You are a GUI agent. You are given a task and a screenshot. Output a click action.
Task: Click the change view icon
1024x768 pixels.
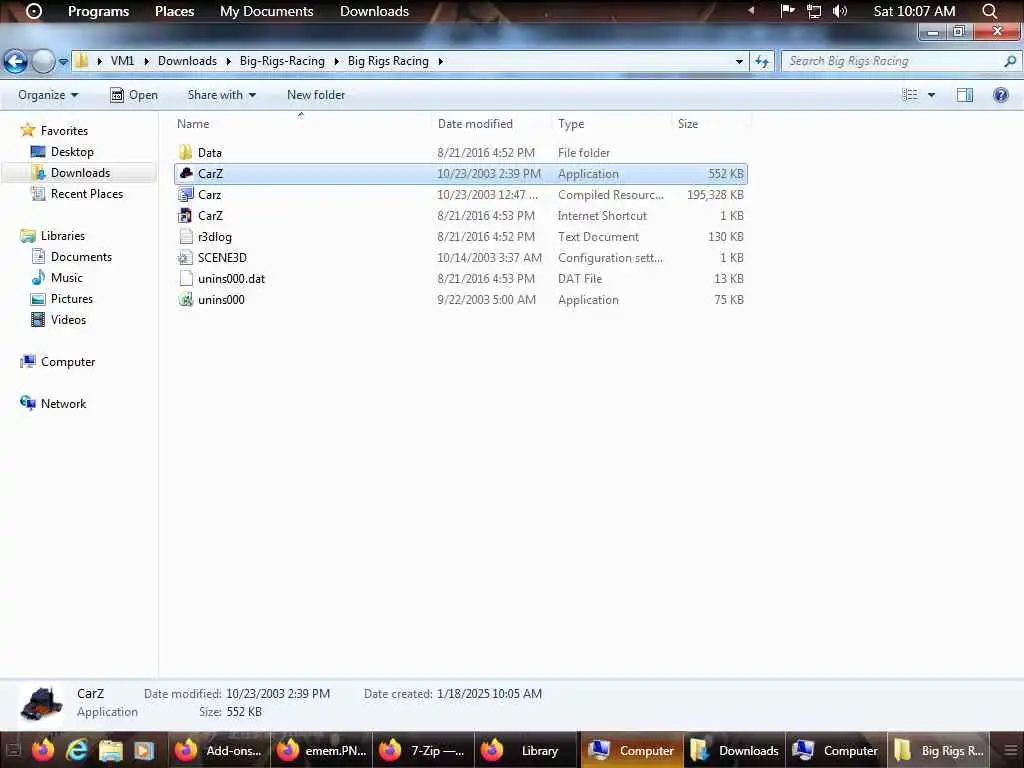[910, 95]
